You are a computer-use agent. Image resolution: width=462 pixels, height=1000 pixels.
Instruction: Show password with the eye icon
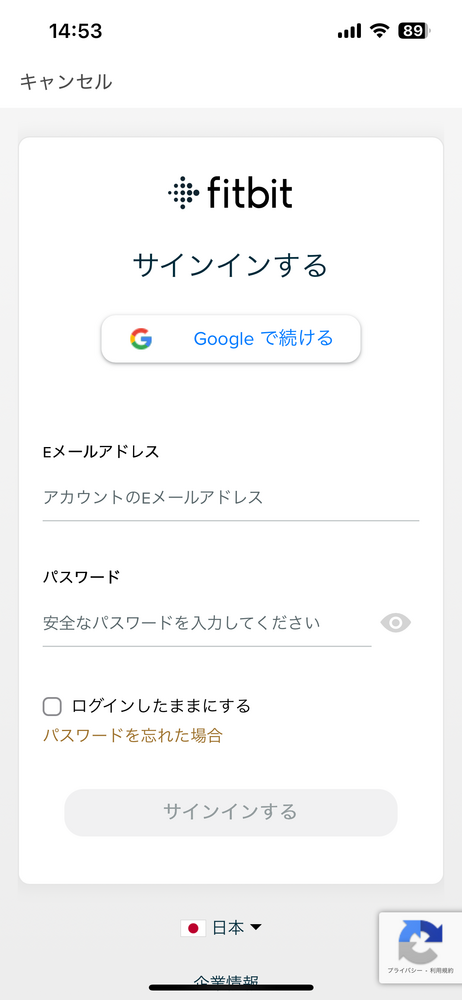(x=396, y=623)
